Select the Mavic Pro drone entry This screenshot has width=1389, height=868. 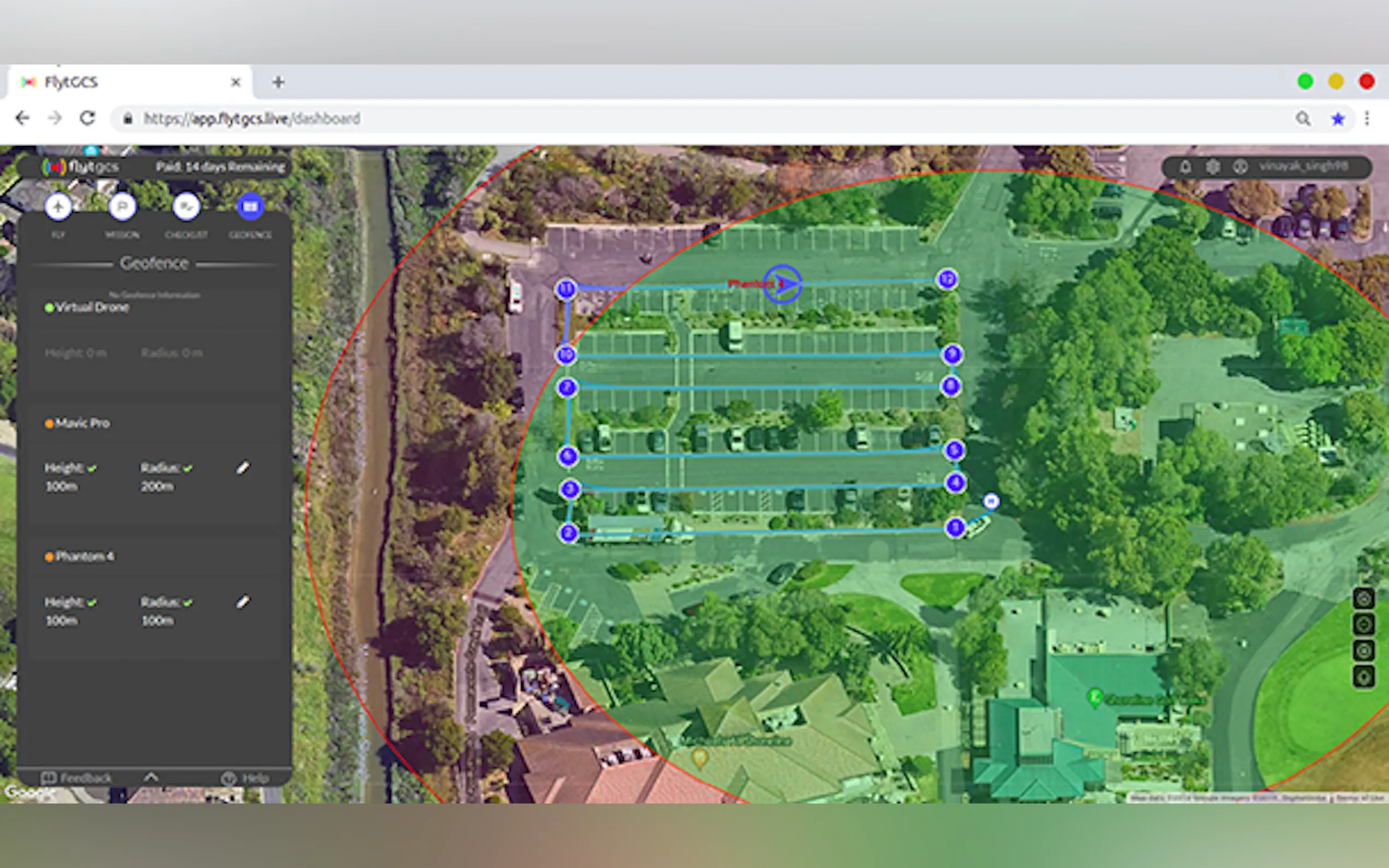(78, 424)
